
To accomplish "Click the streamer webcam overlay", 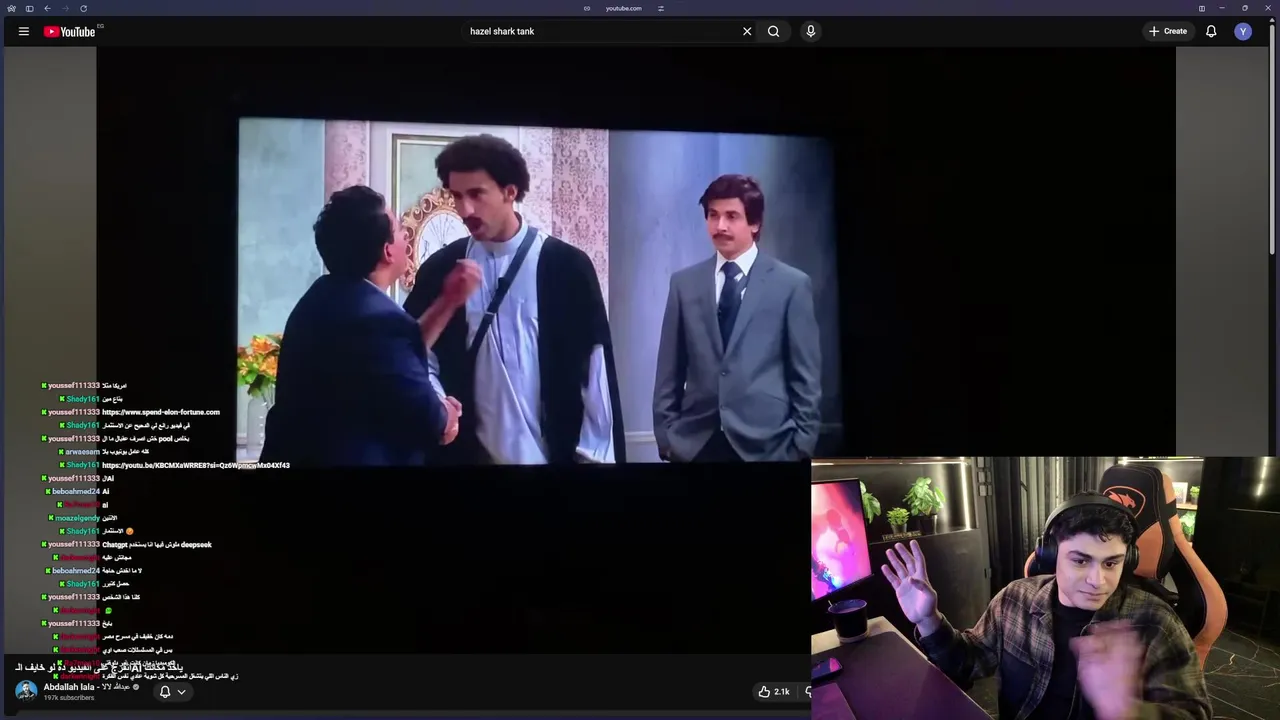I will (x=1045, y=588).
